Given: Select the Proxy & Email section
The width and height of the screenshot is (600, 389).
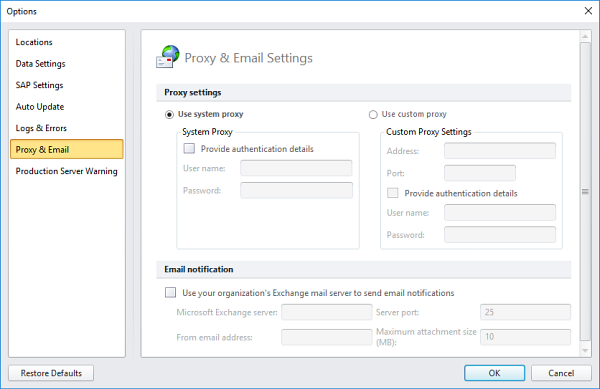Looking at the screenshot, I should coord(67,149).
